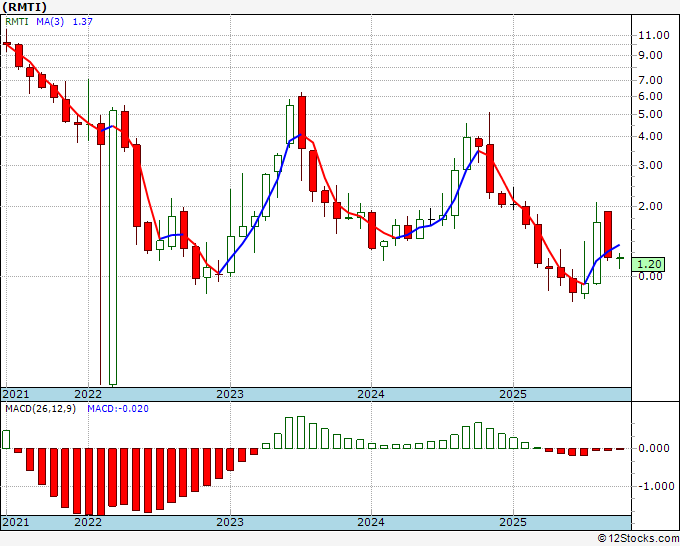Click the 0.000 MACD axis label

click(x=654, y=448)
